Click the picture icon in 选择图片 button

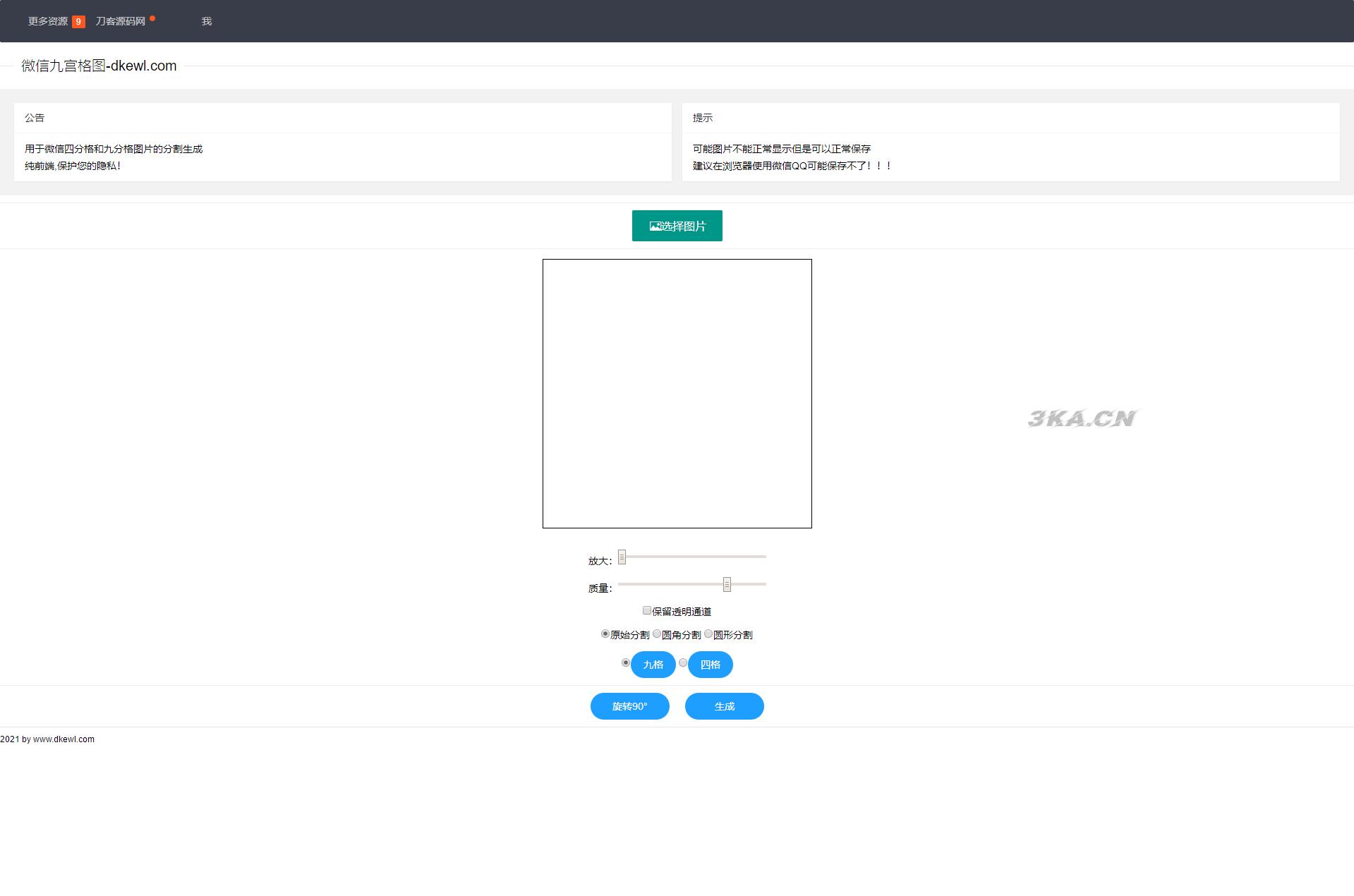click(x=655, y=226)
